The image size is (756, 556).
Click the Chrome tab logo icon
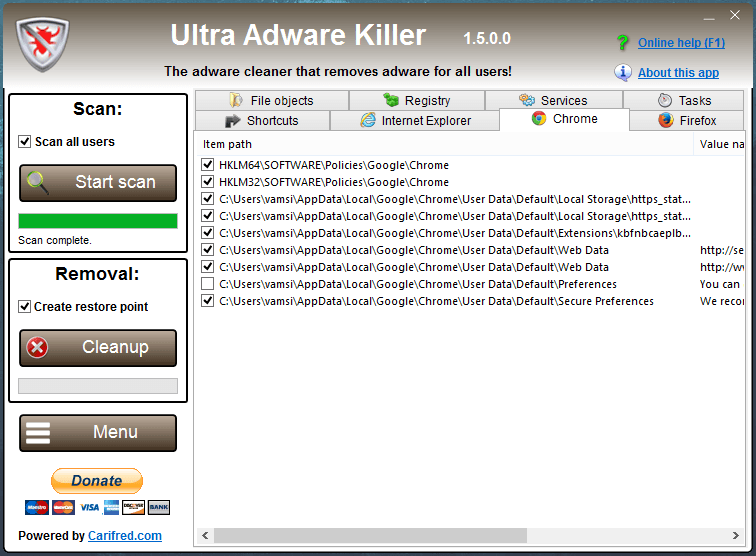(x=539, y=119)
